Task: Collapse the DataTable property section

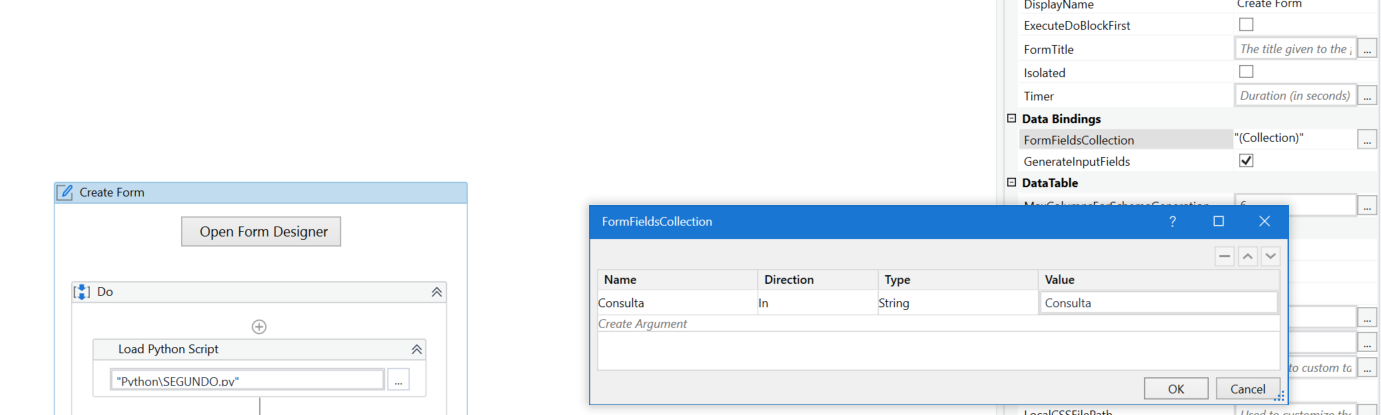Action: click(x=1011, y=183)
